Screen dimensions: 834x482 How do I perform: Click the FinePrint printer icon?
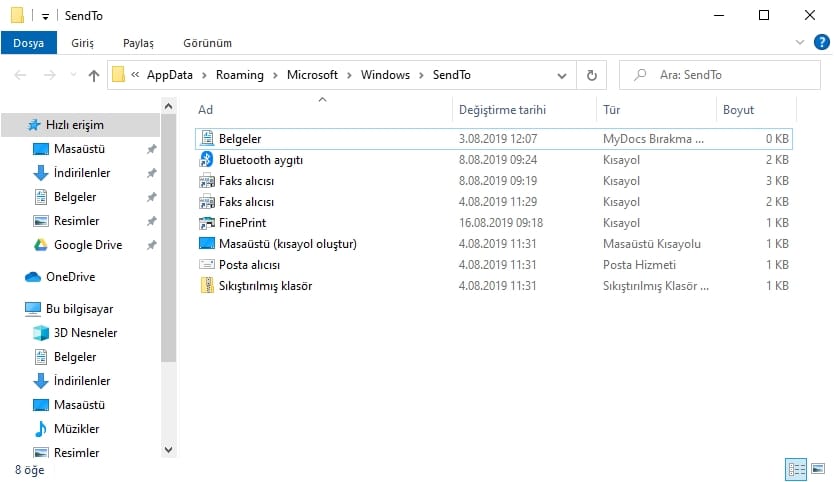click(206, 222)
